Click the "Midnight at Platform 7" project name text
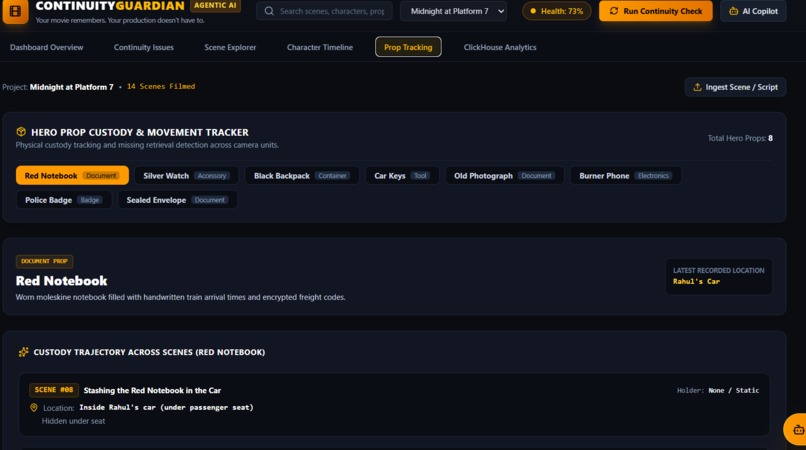Viewport: 806px width, 450px height. click(71, 87)
